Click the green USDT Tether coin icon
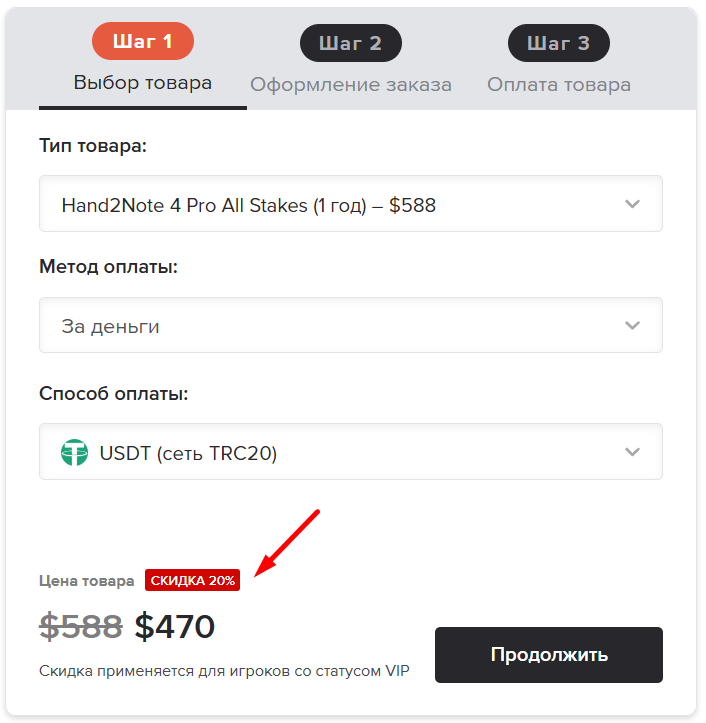 click(x=75, y=453)
